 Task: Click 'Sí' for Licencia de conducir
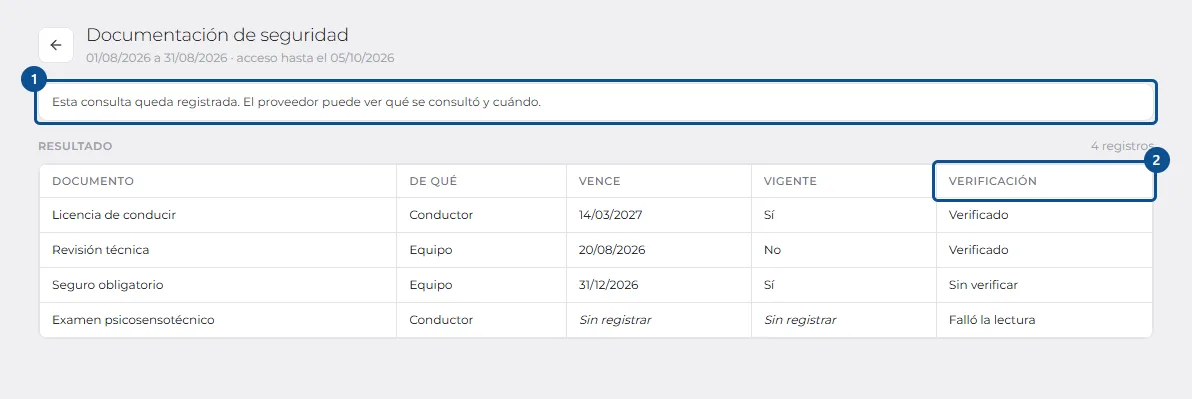point(769,215)
